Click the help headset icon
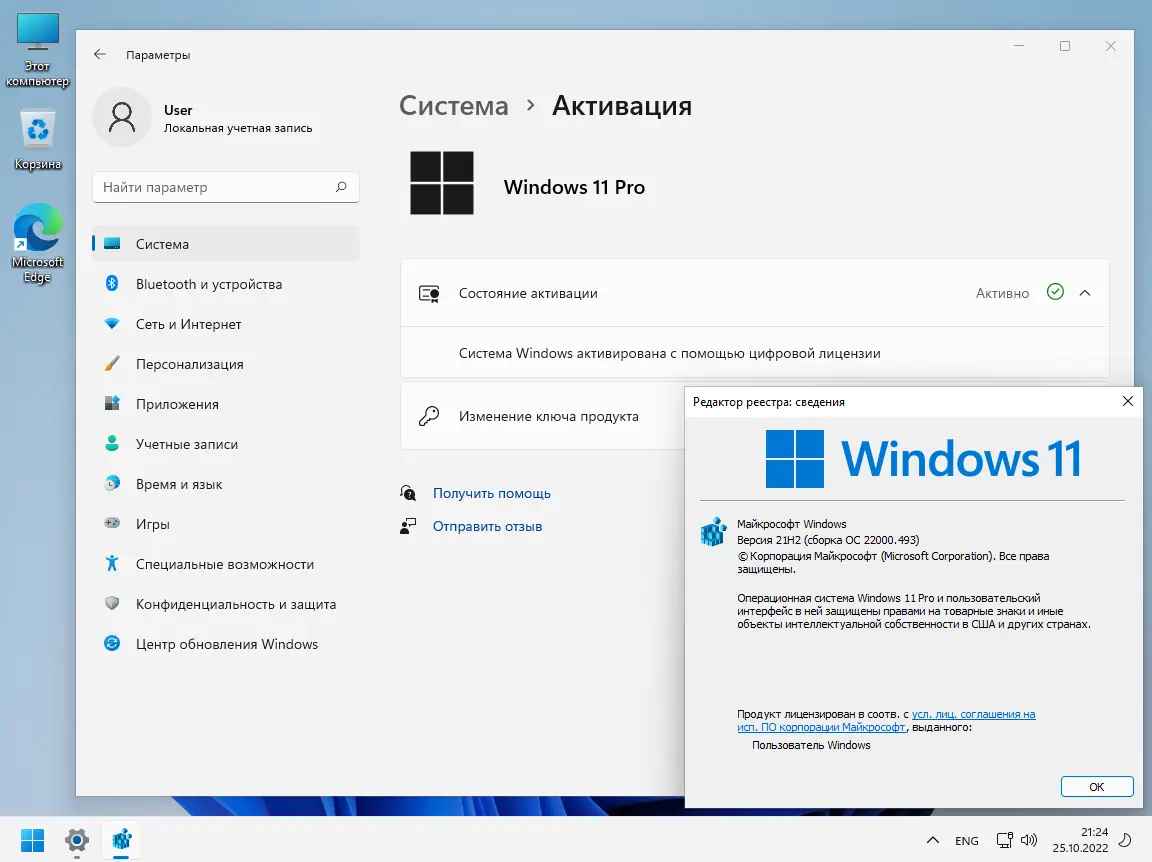1152x862 pixels. coord(408,492)
